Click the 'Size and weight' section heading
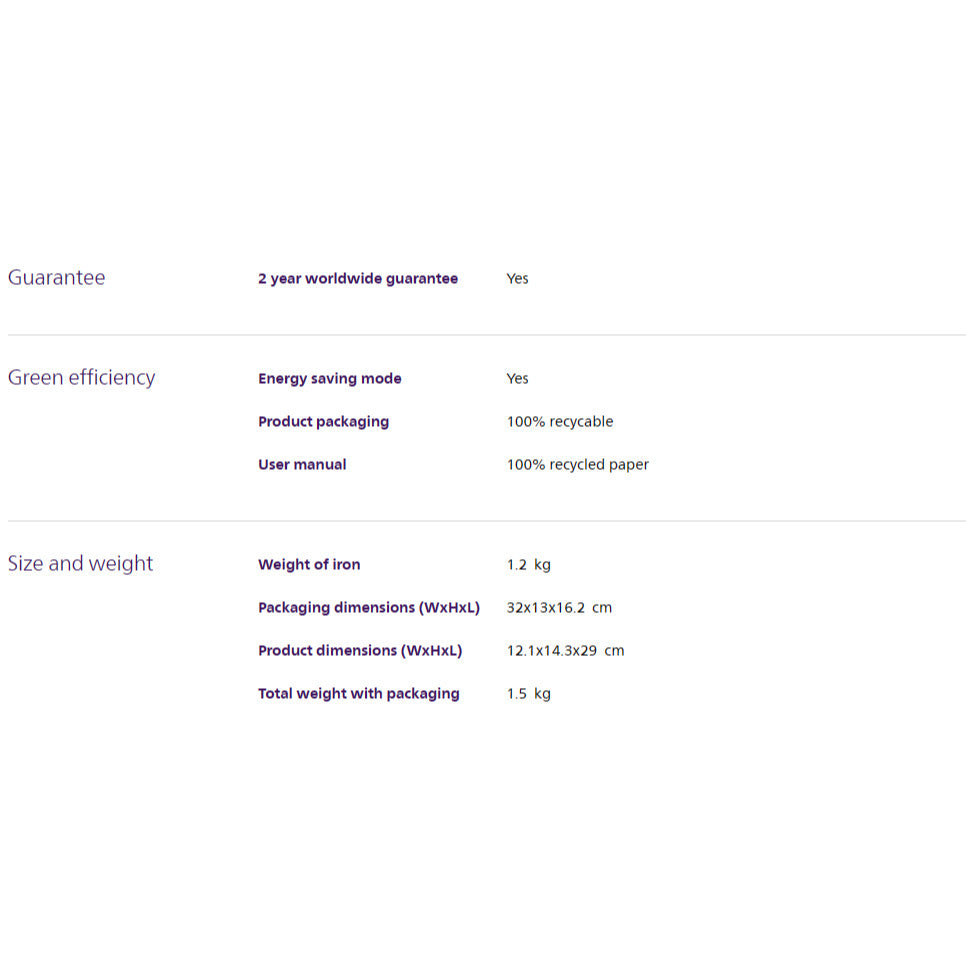Screen dimensions: 966x966 pyautogui.click(x=80, y=564)
